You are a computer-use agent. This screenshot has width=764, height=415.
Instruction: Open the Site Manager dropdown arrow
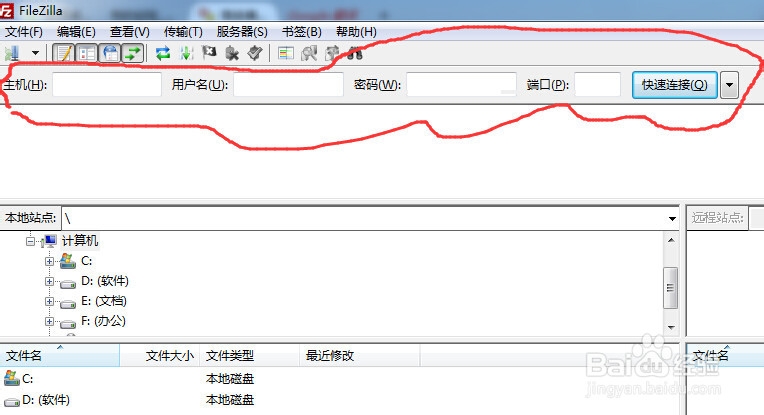[x=36, y=53]
